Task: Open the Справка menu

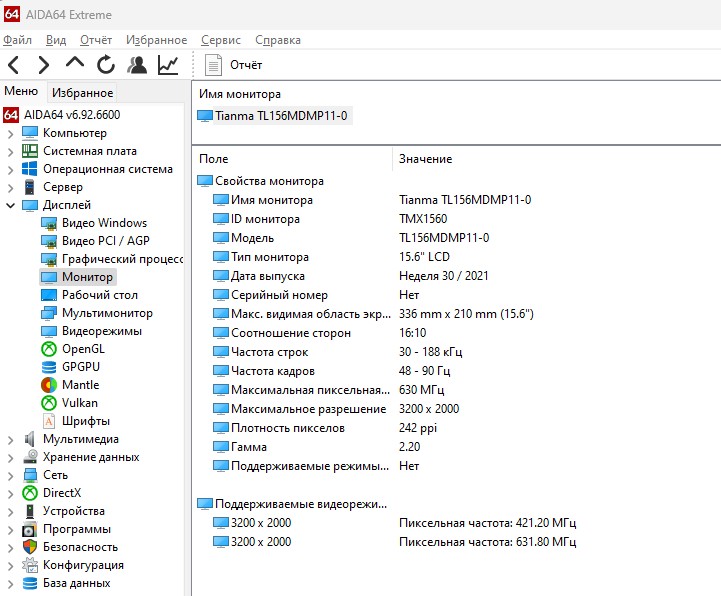Action: point(278,40)
